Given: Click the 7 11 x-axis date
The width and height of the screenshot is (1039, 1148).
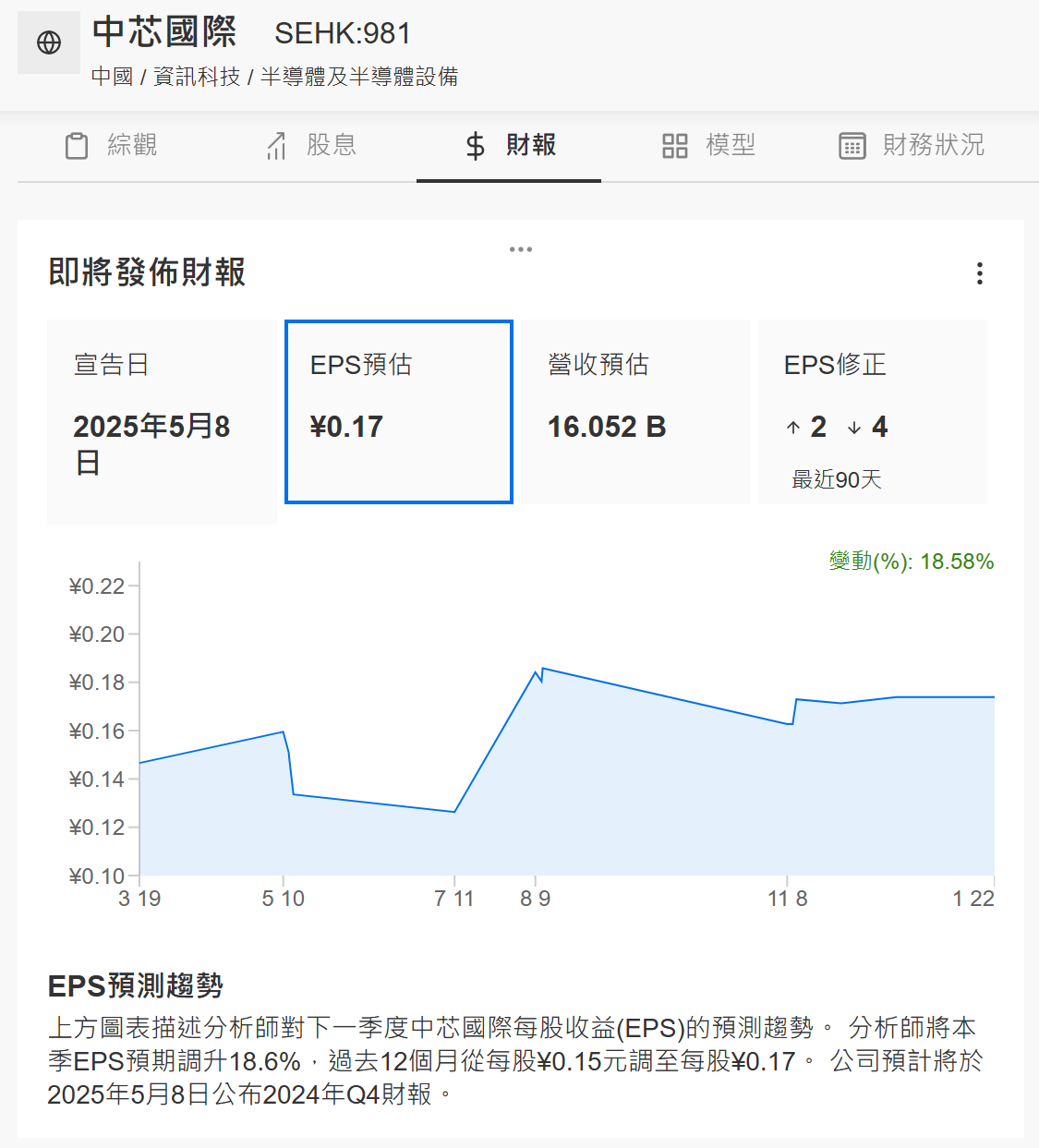Looking at the screenshot, I should (x=454, y=899).
